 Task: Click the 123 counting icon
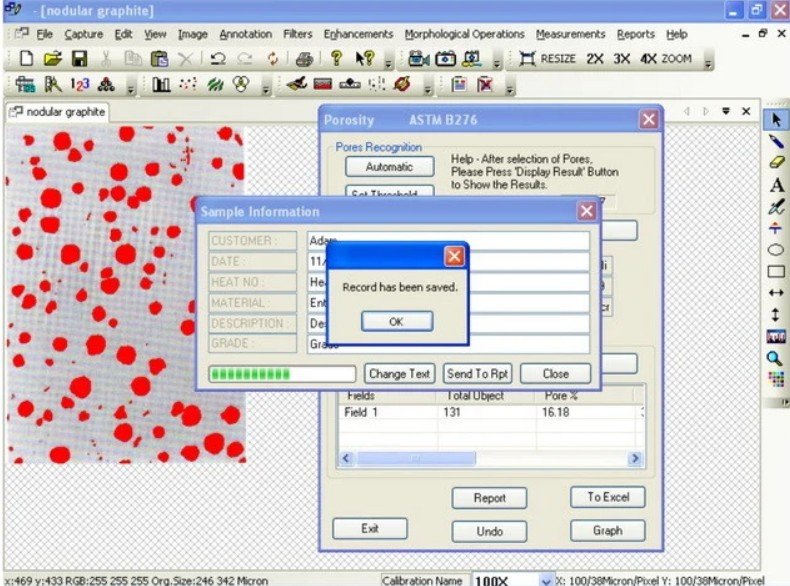[x=80, y=84]
